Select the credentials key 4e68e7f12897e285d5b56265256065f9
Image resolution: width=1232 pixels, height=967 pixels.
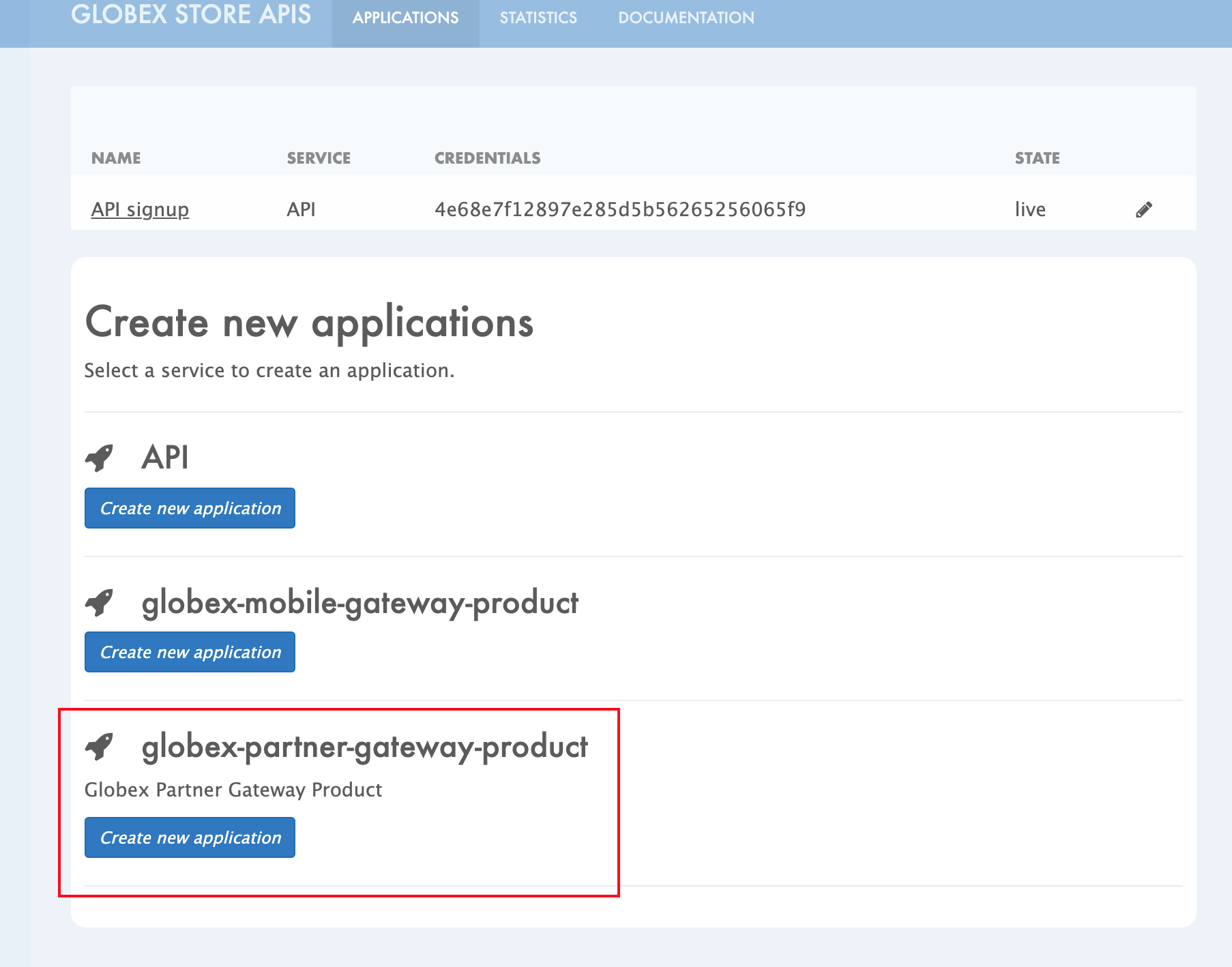[620, 209]
